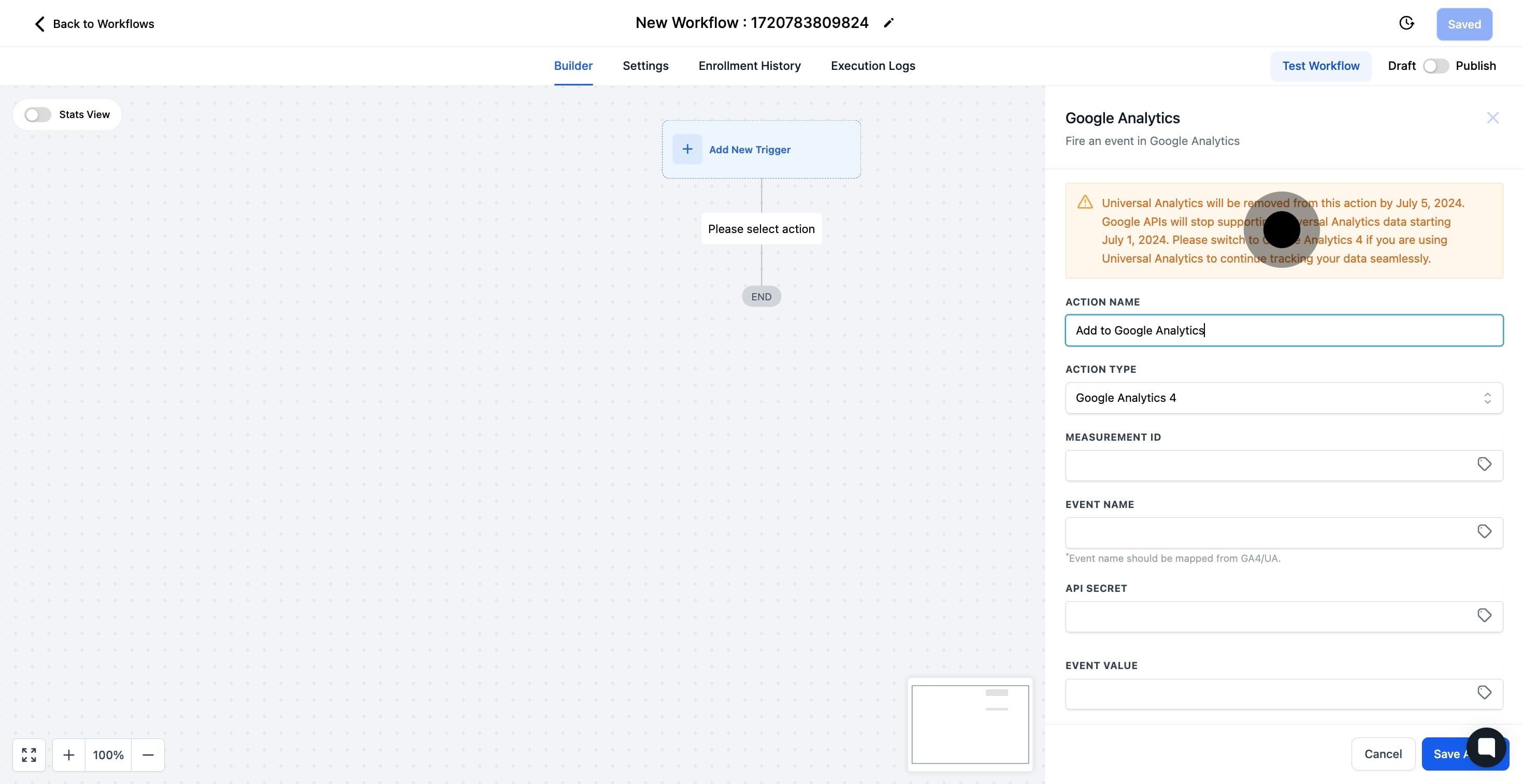
Task: Click the Action Name input field
Action: 1284,330
